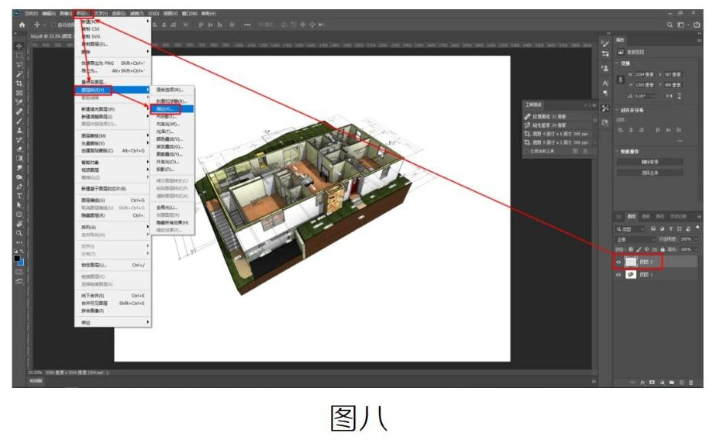Open the Edit Toolbar three-dots button
Viewport: 713px width, 446px height.
coord(19,242)
